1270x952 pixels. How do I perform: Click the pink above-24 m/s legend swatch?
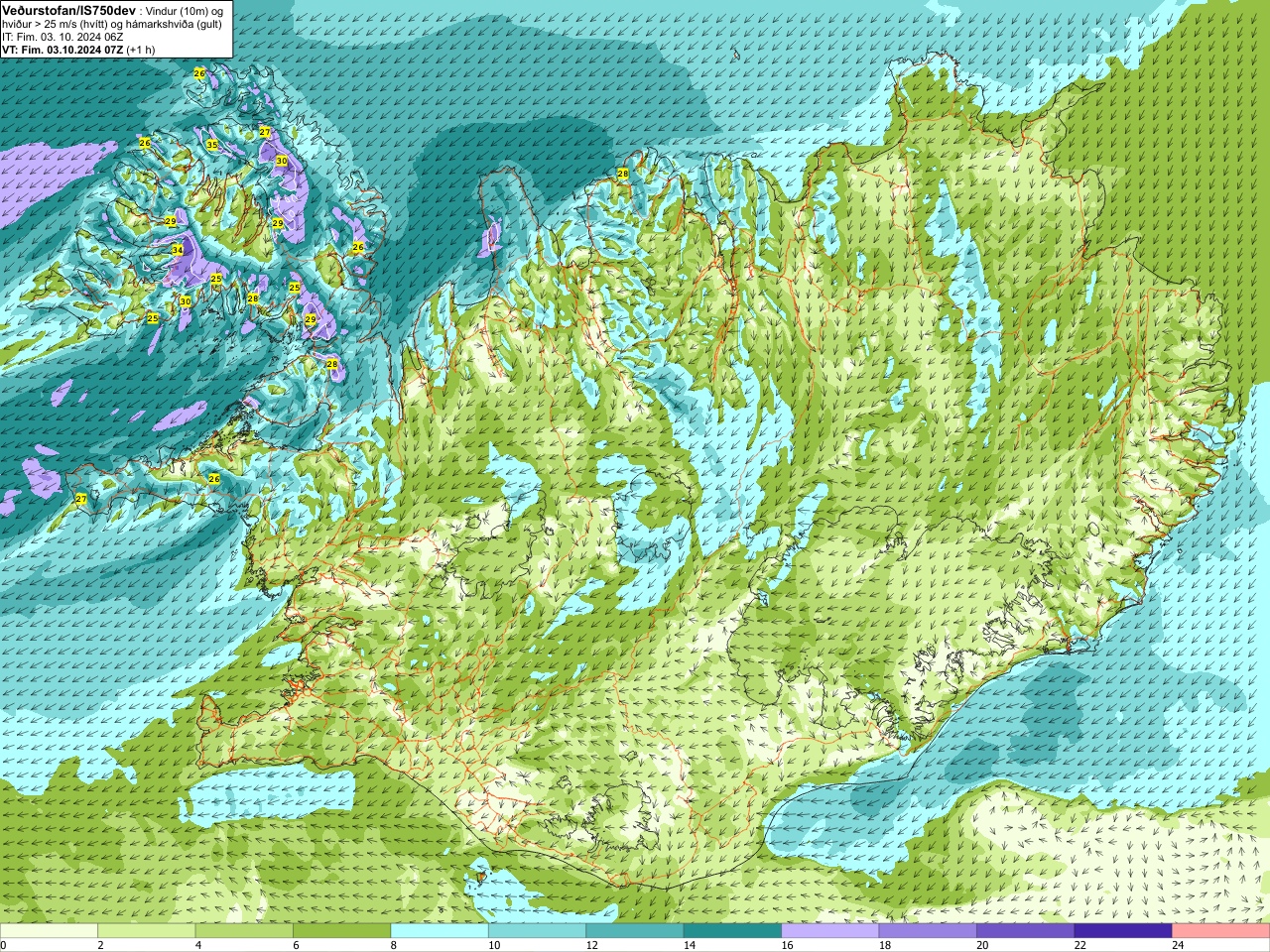[1221, 931]
